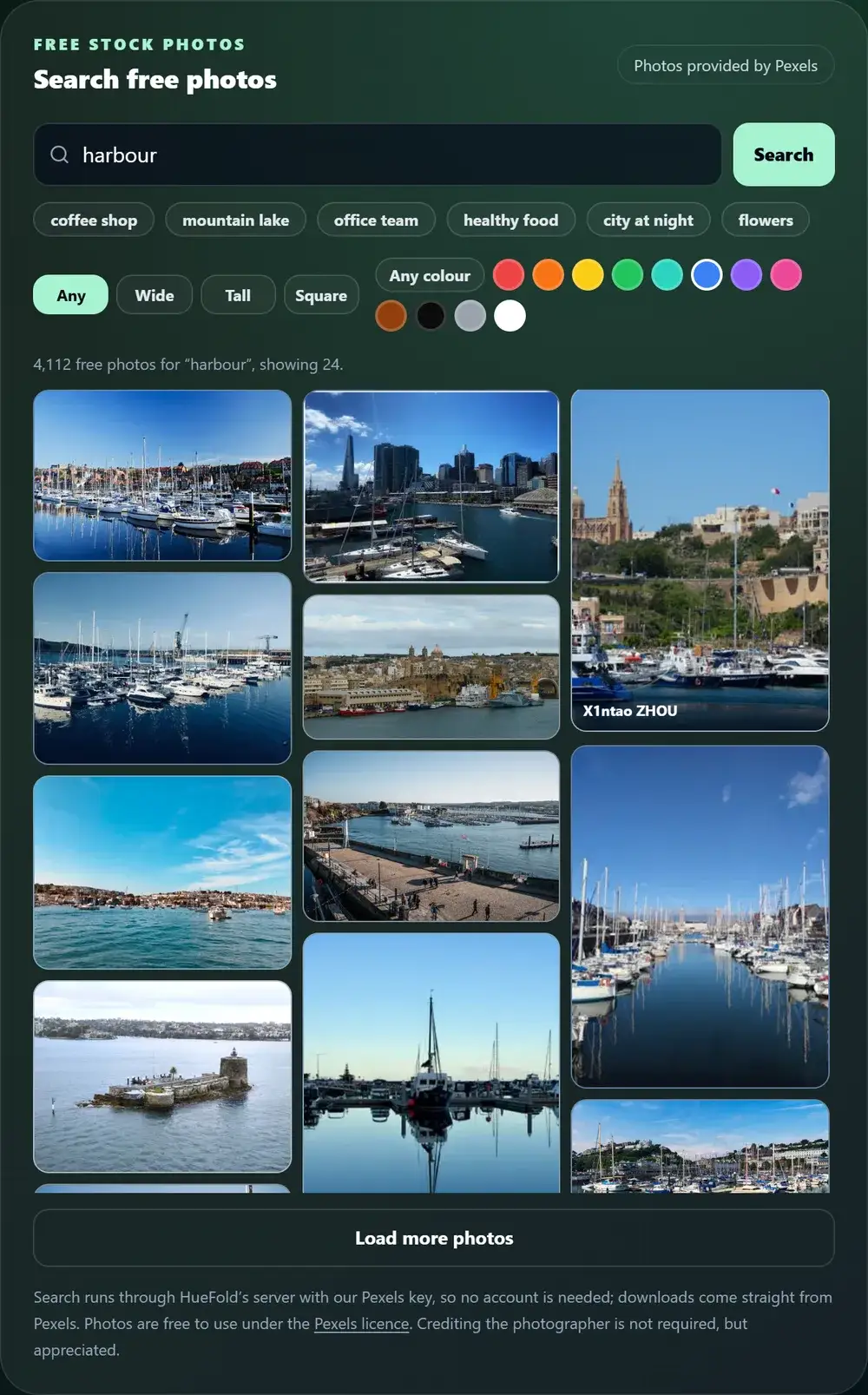Image resolution: width=868 pixels, height=1395 pixels.
Task: Open the marina with cranes photo
Action: coord(162,668)
